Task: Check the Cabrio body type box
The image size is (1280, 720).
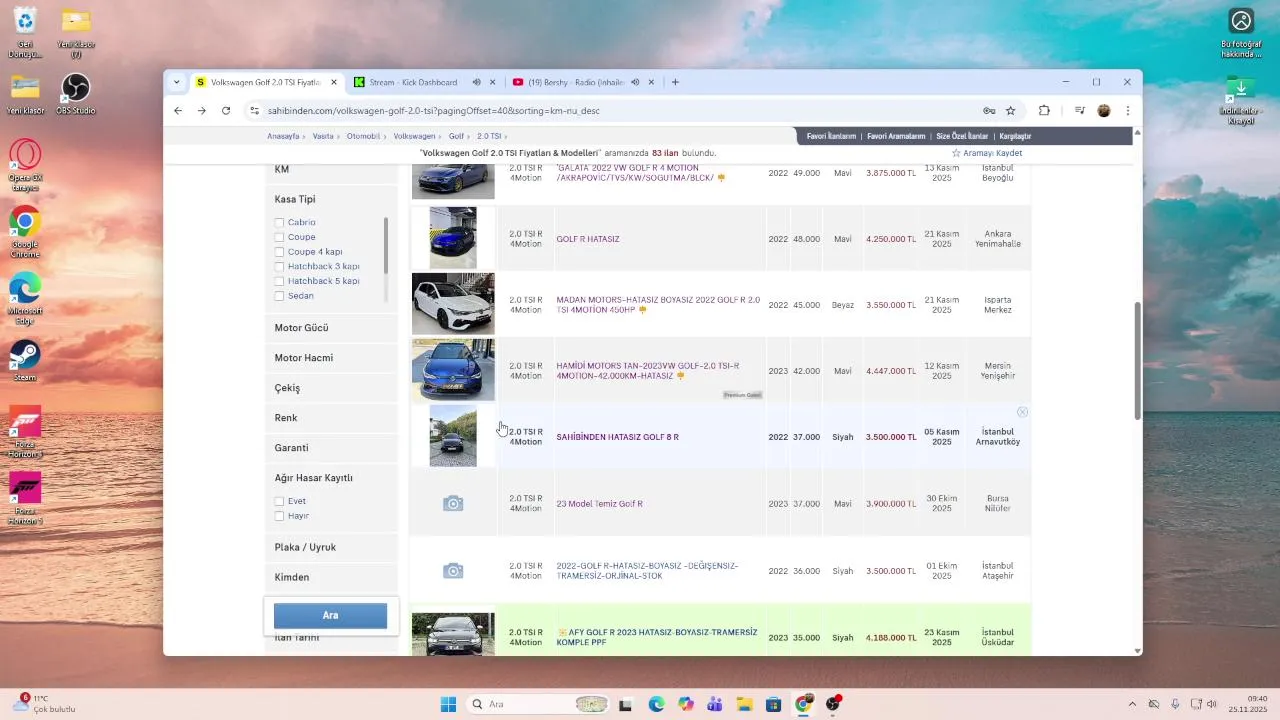Action: (x=280, y=222)
